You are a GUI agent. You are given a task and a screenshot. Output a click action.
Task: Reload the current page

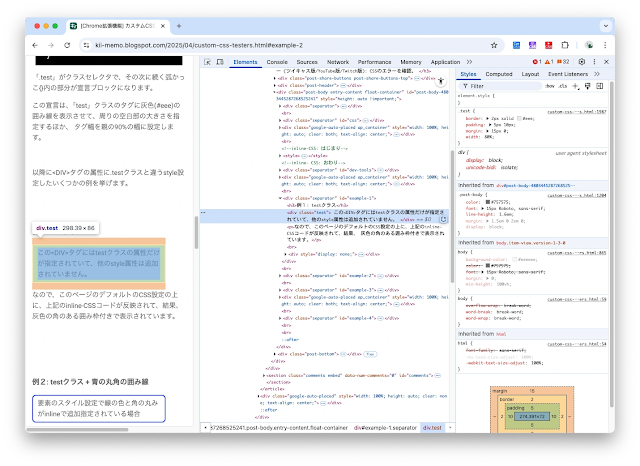[x=67, y=45]
